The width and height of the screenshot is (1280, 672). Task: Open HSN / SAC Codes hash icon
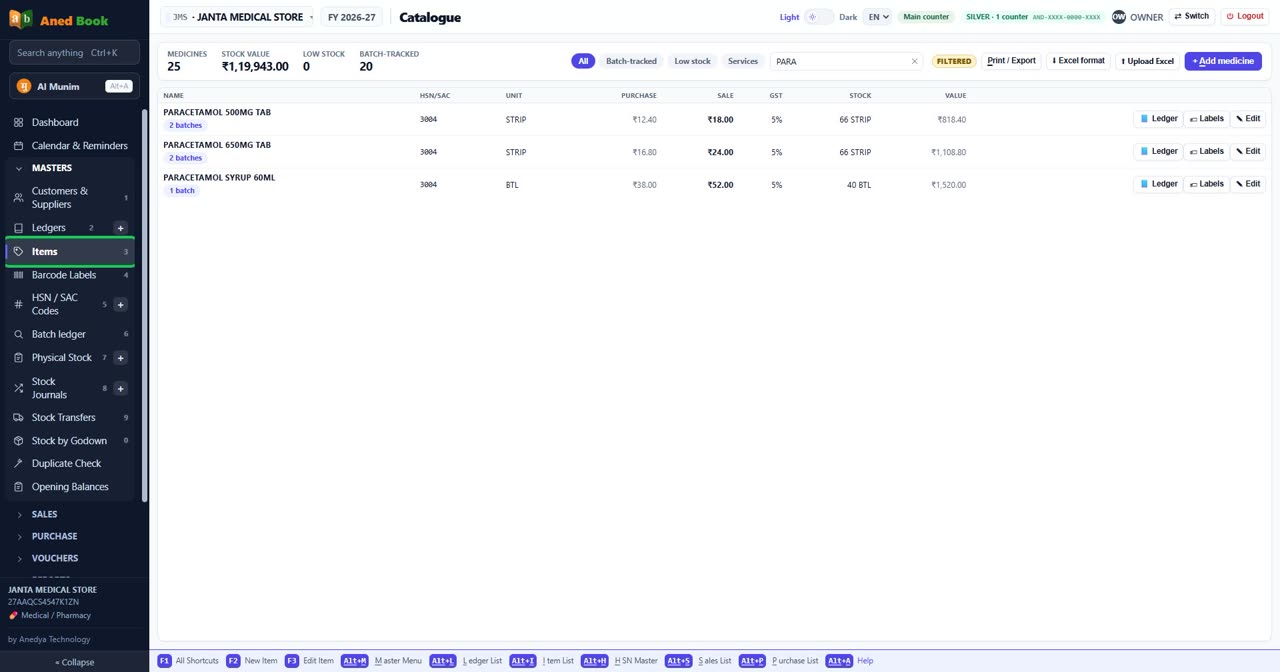pos(18,304)
